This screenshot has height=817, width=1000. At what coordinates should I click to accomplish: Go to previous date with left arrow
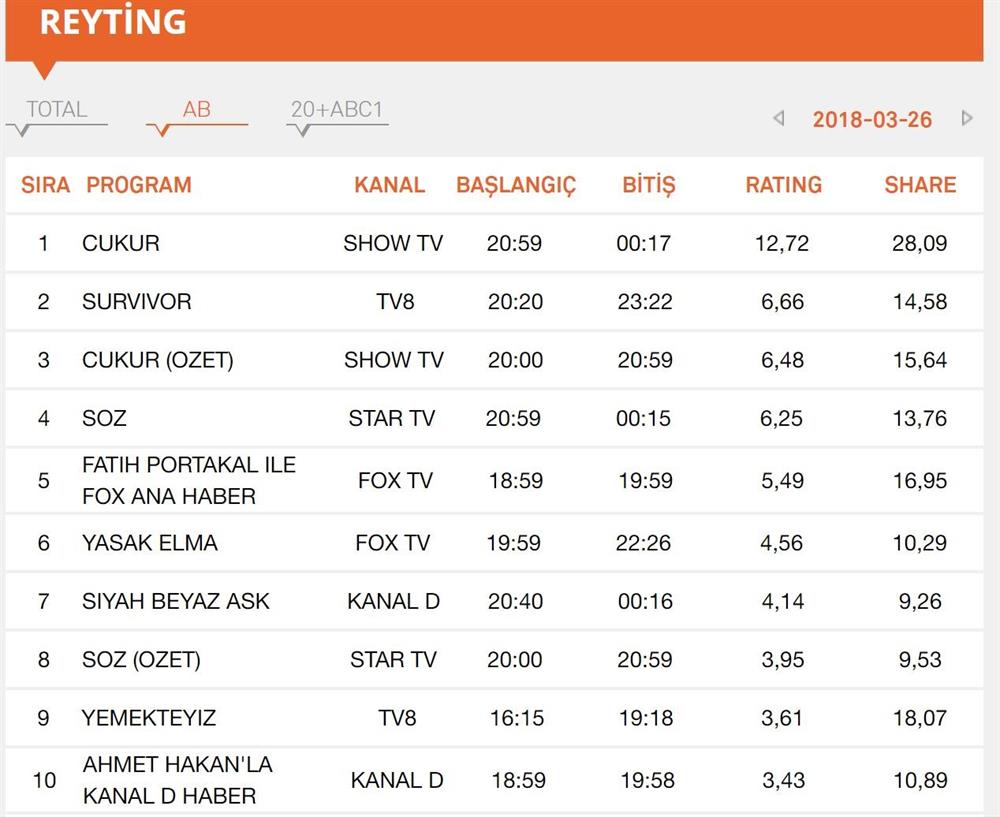(779, 119)
